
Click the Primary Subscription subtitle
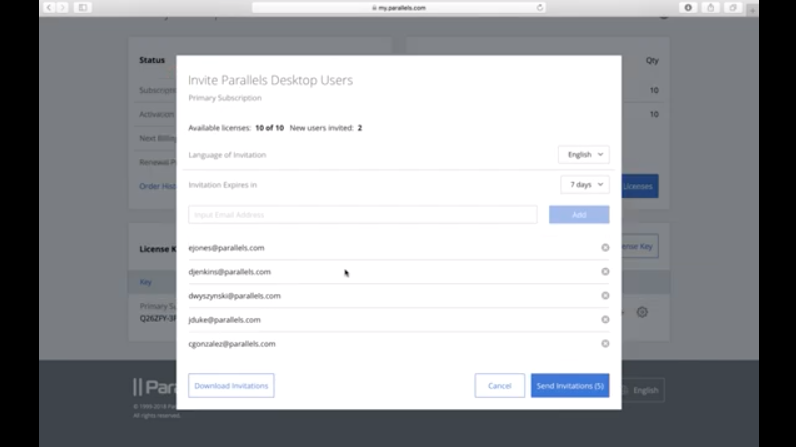[x=225, y=97]
